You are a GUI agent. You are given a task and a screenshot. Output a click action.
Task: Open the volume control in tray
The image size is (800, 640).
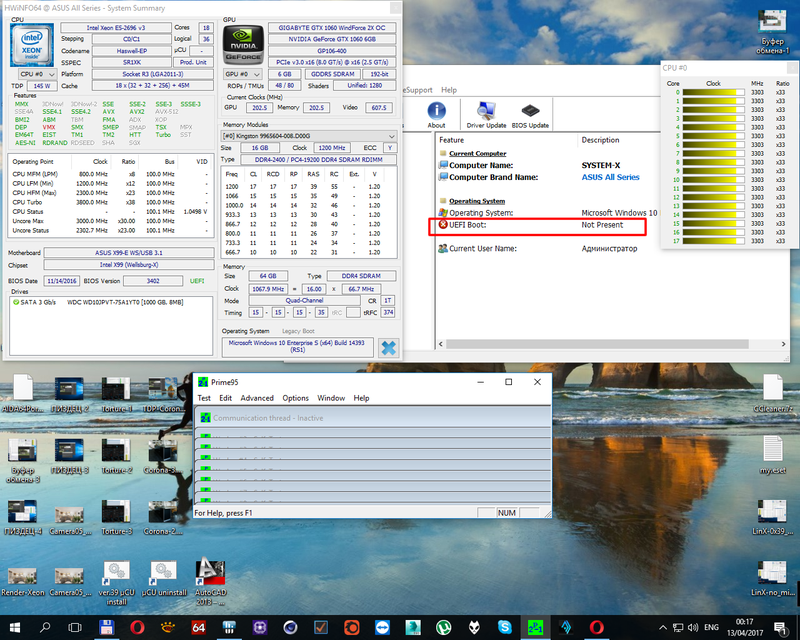[693, 627]
